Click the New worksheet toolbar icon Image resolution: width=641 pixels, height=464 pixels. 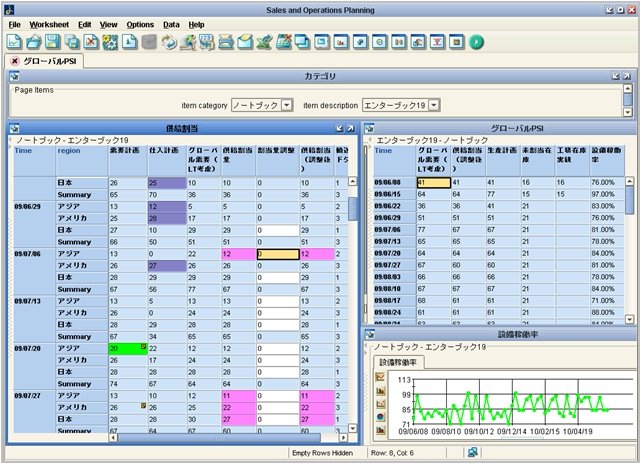tap(14, 42)
